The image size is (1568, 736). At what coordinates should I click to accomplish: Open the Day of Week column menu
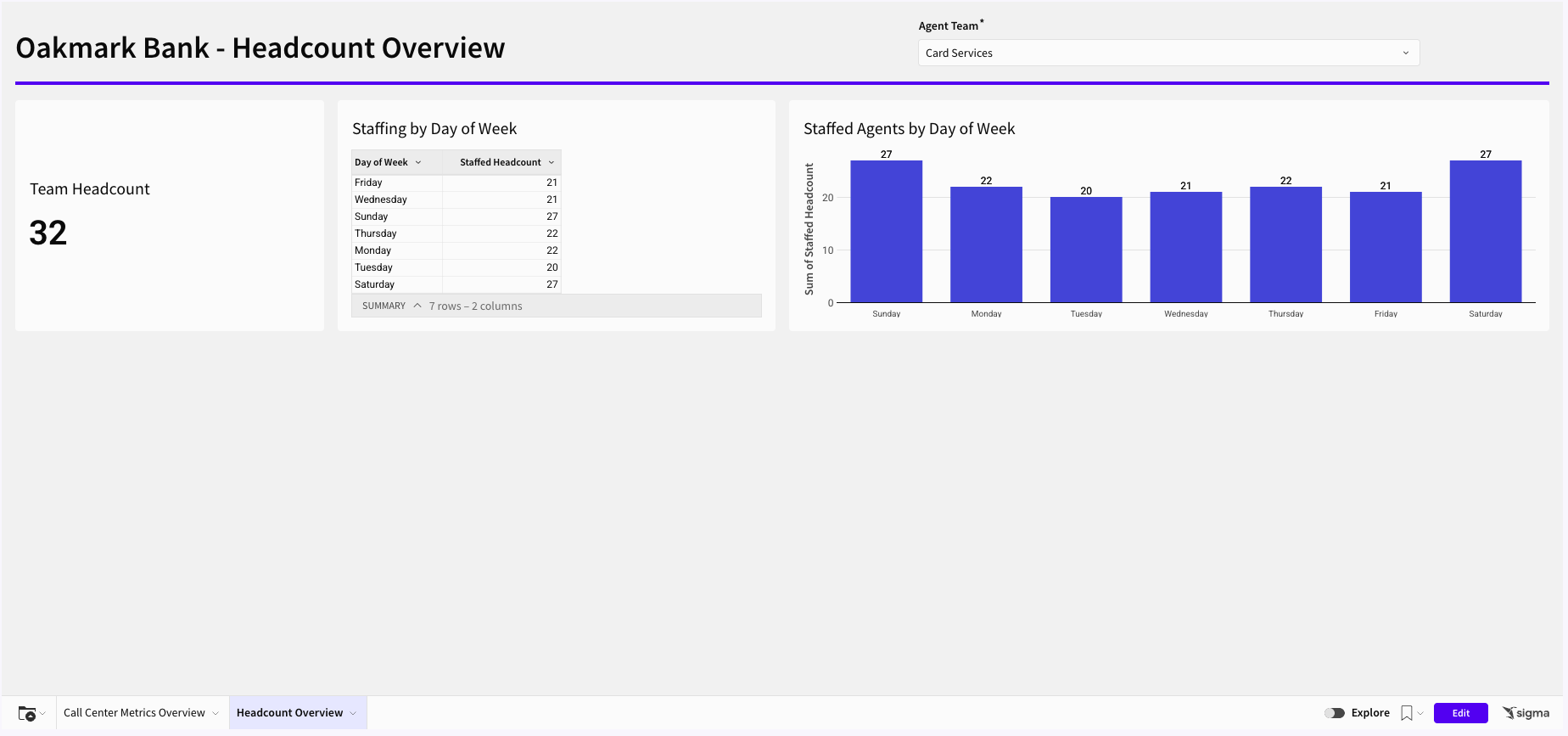[x=418, y=162]
